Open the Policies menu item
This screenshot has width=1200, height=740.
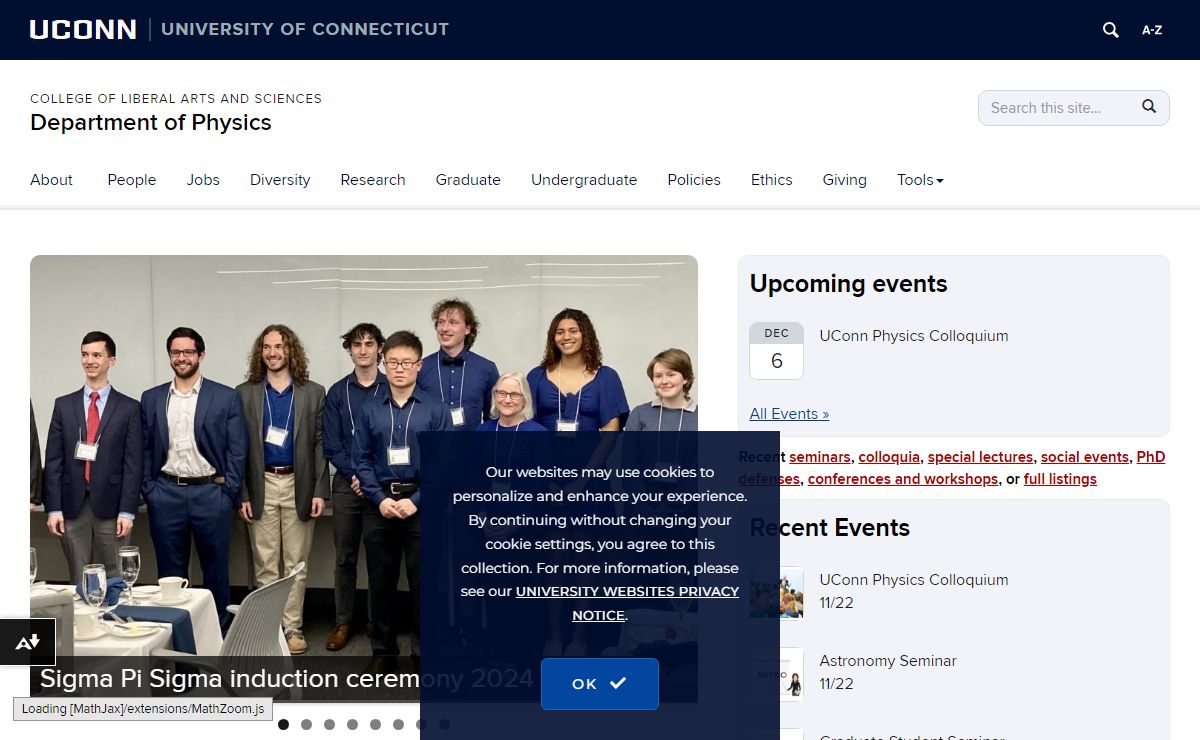coord(694,180)
